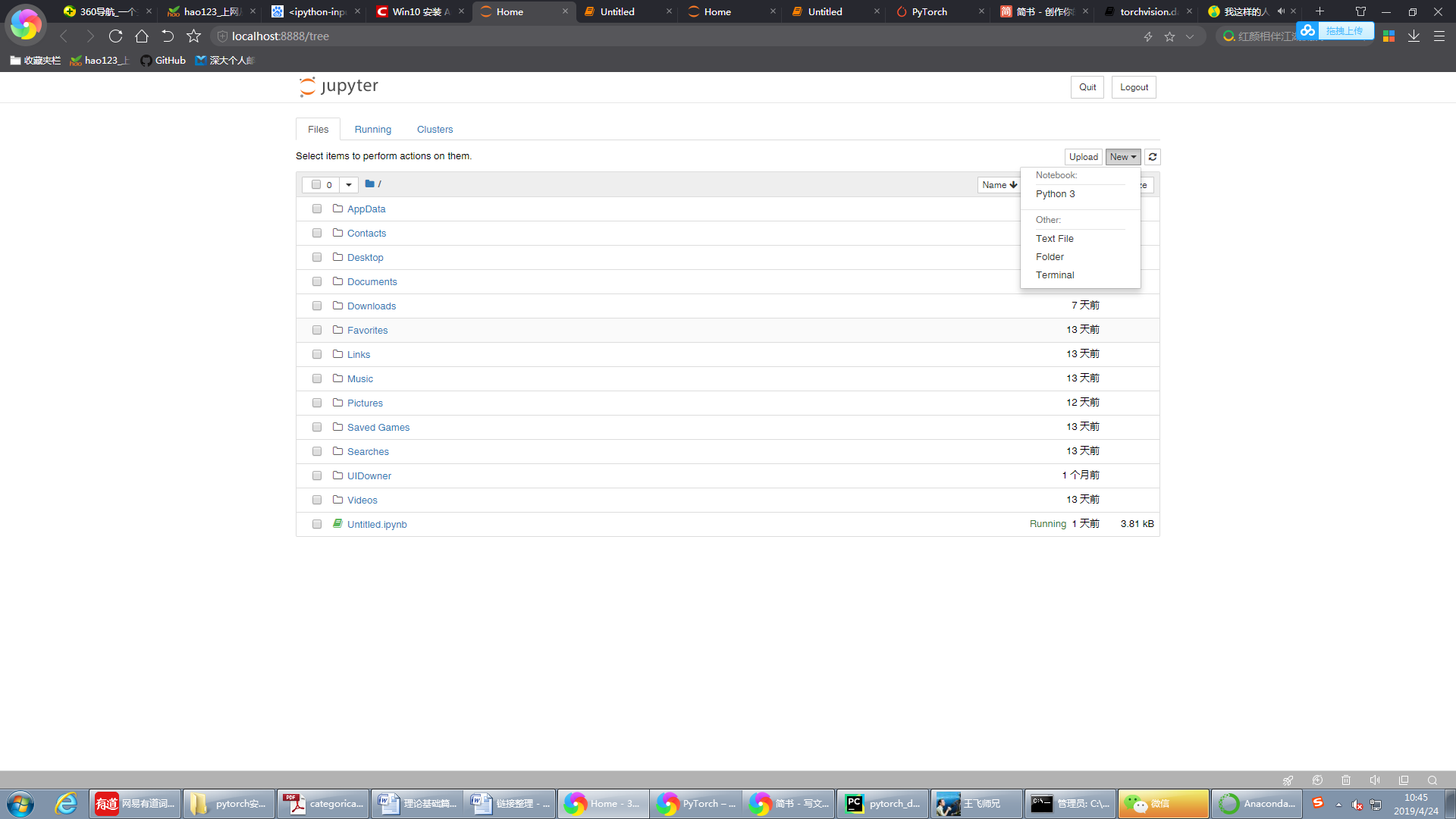Click the browser reload page icon
The image size is (1456, 819).
(x=115, y=36)
